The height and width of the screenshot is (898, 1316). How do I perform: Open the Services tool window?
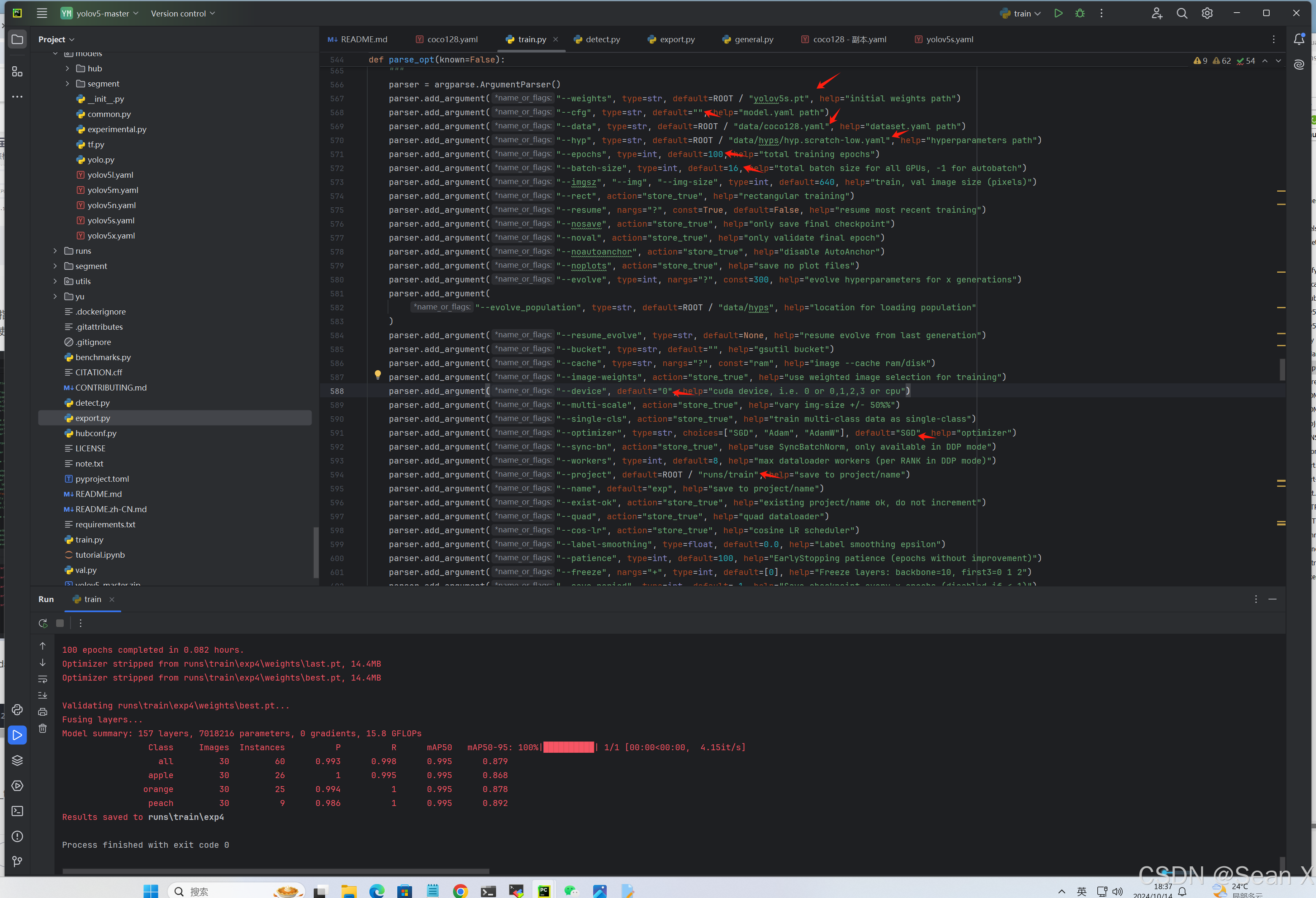click(x=18, y=785)
